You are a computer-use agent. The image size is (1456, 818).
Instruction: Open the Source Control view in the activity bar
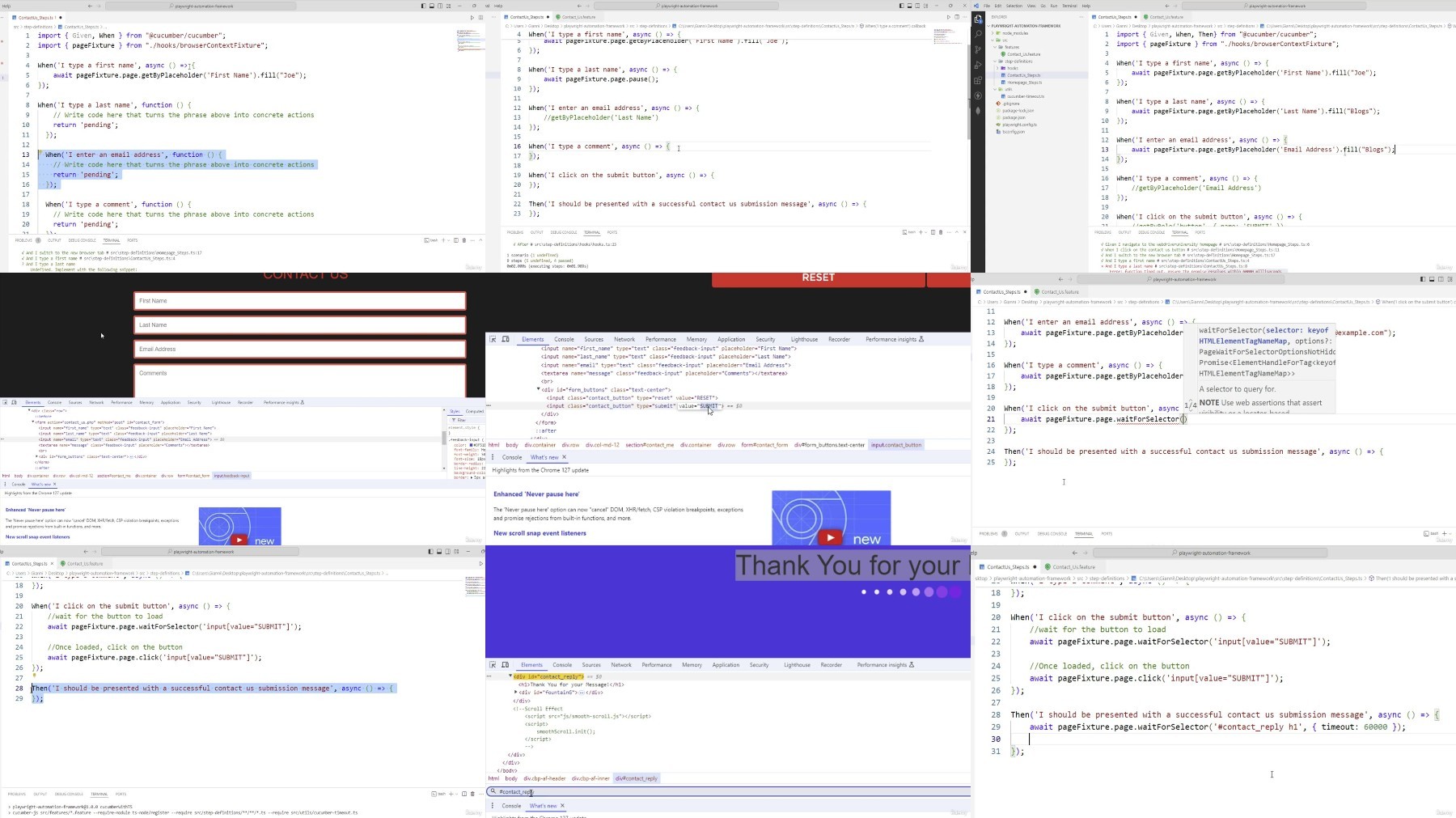click(978, 49)
